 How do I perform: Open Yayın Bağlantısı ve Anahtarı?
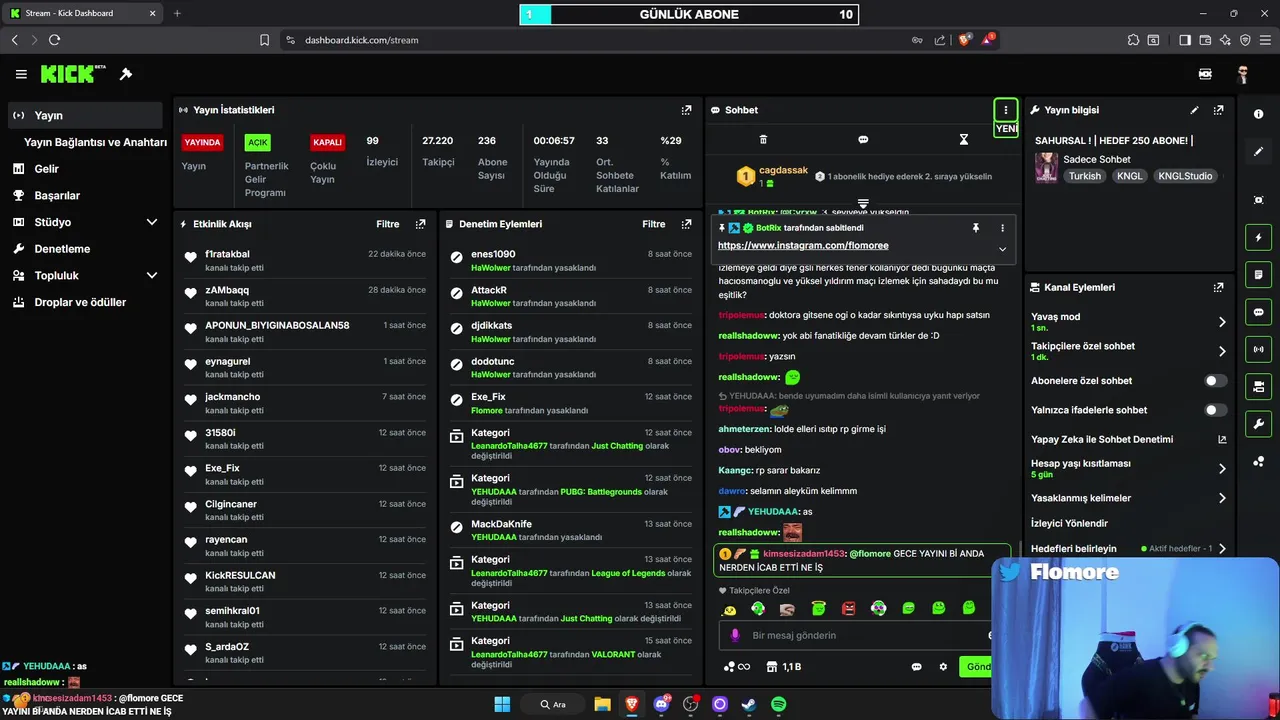pos(95,142)
